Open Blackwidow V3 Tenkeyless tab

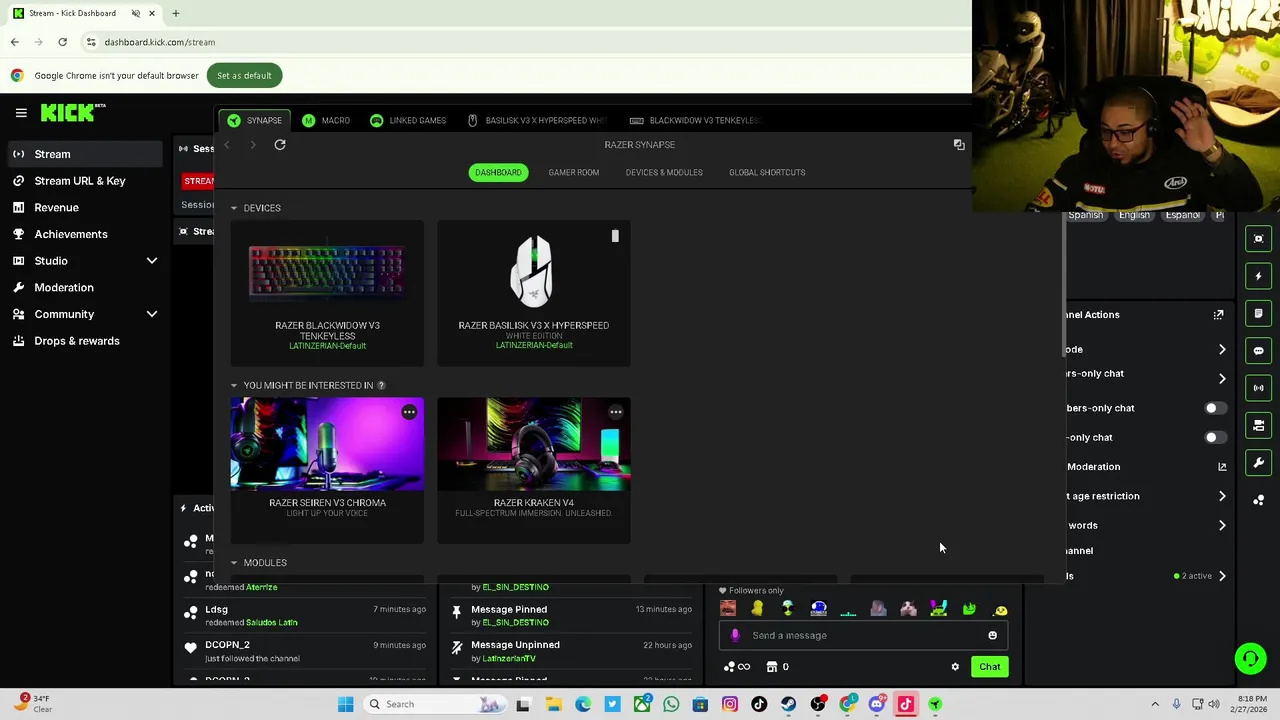(x=694, y=120)
